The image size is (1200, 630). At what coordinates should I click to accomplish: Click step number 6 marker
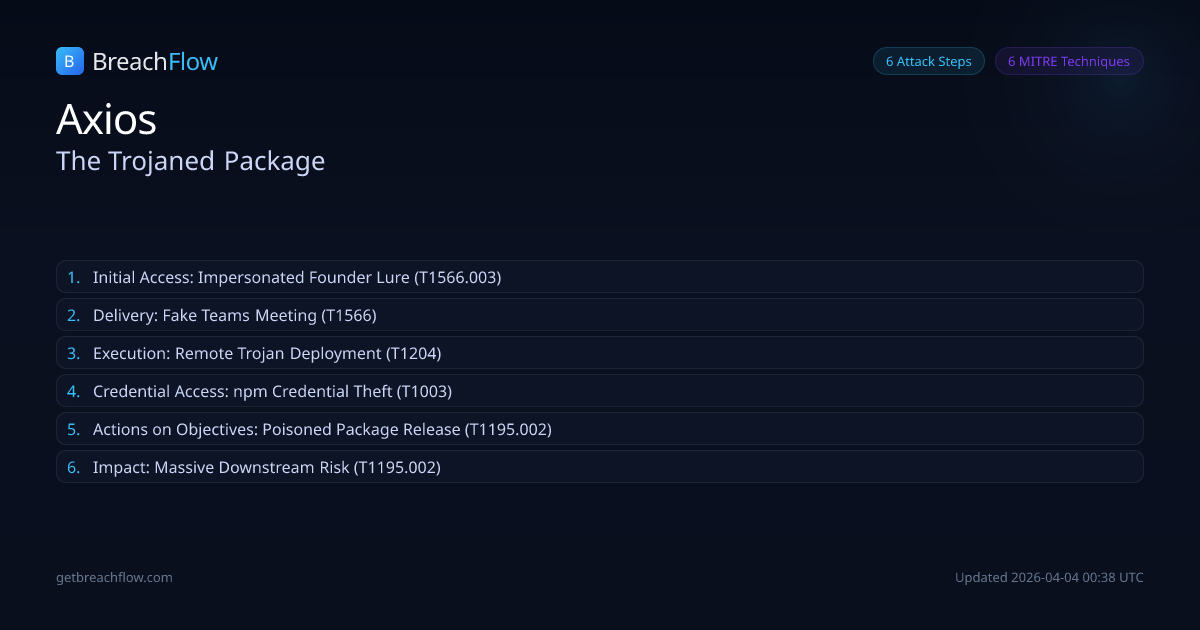click(x=73, y=467)
